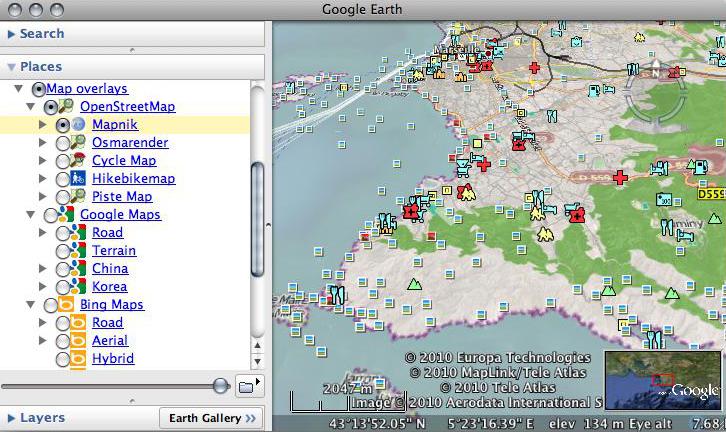Click the Cycle Map icon
Screen dimensions: 726x432
78,160
